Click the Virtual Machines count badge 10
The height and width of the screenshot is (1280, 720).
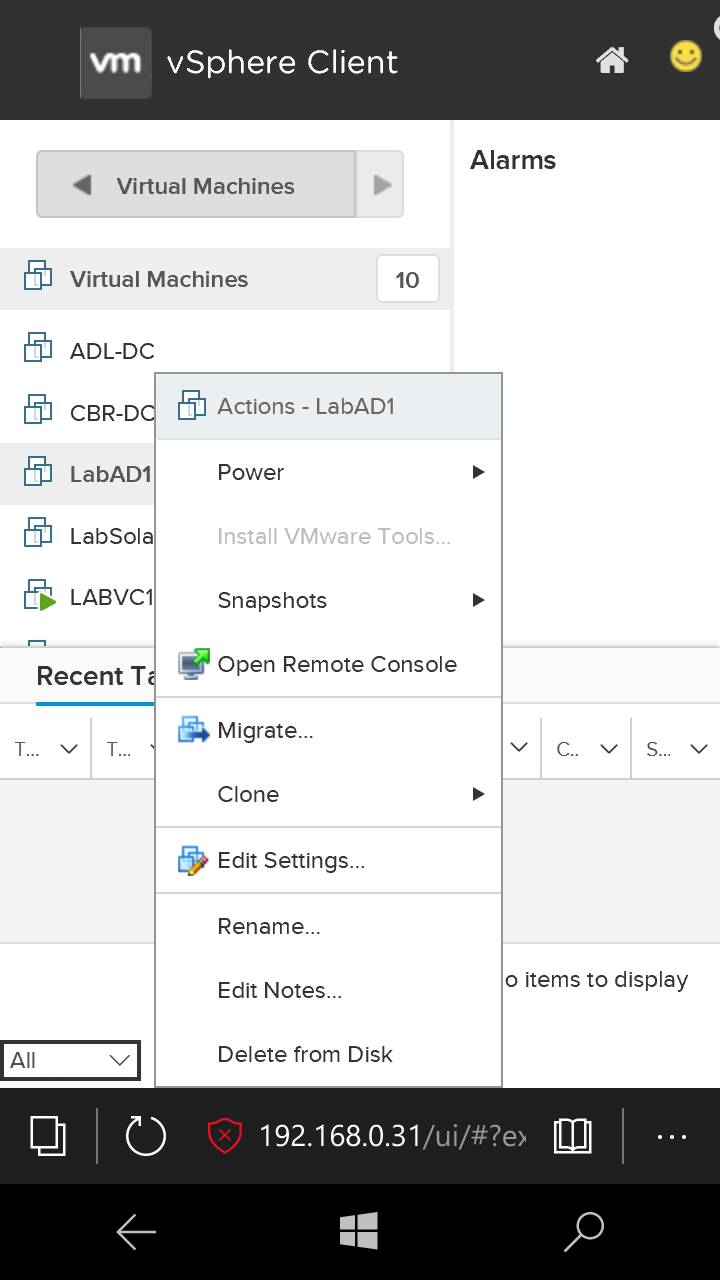point(407,279)
